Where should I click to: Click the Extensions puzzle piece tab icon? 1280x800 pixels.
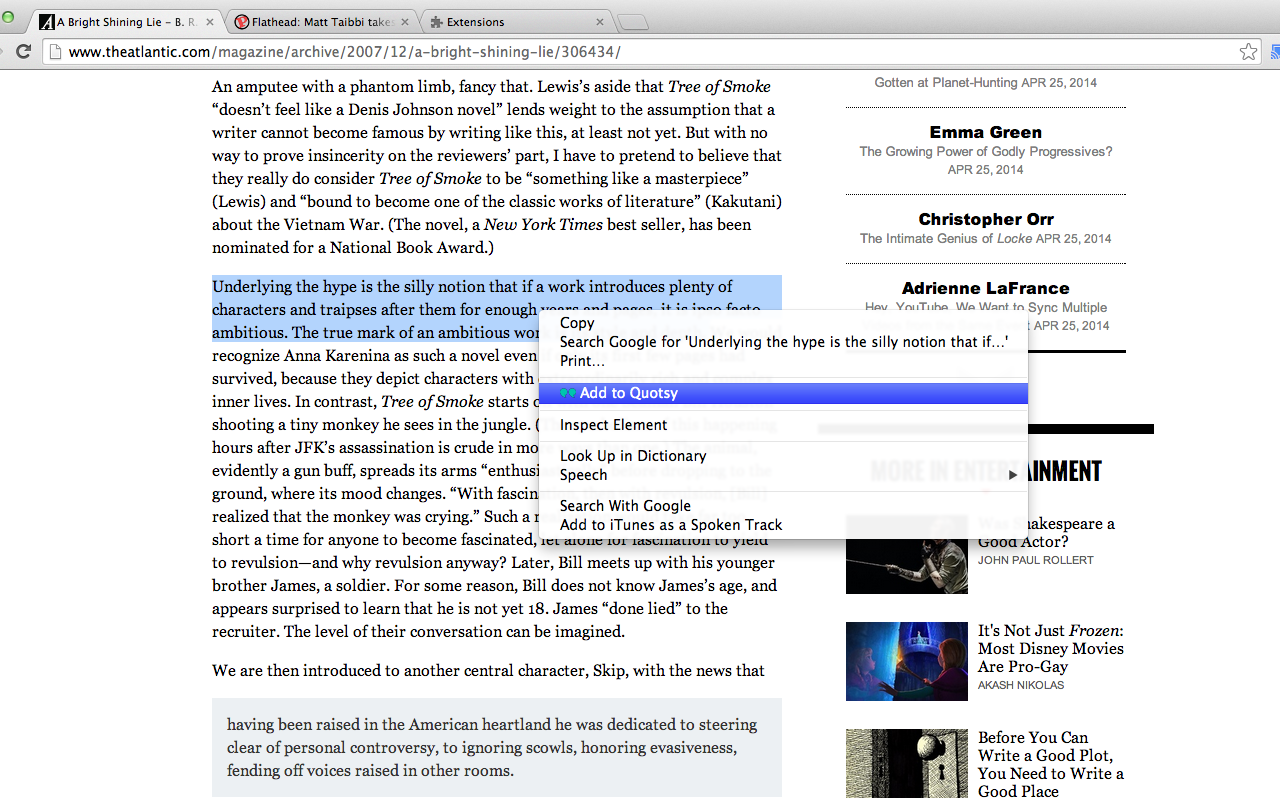(435, 22)
